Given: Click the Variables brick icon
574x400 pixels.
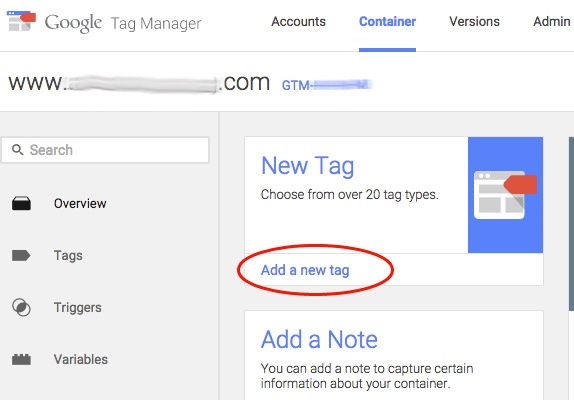Looking at the screenshot, I should point(21,359).
